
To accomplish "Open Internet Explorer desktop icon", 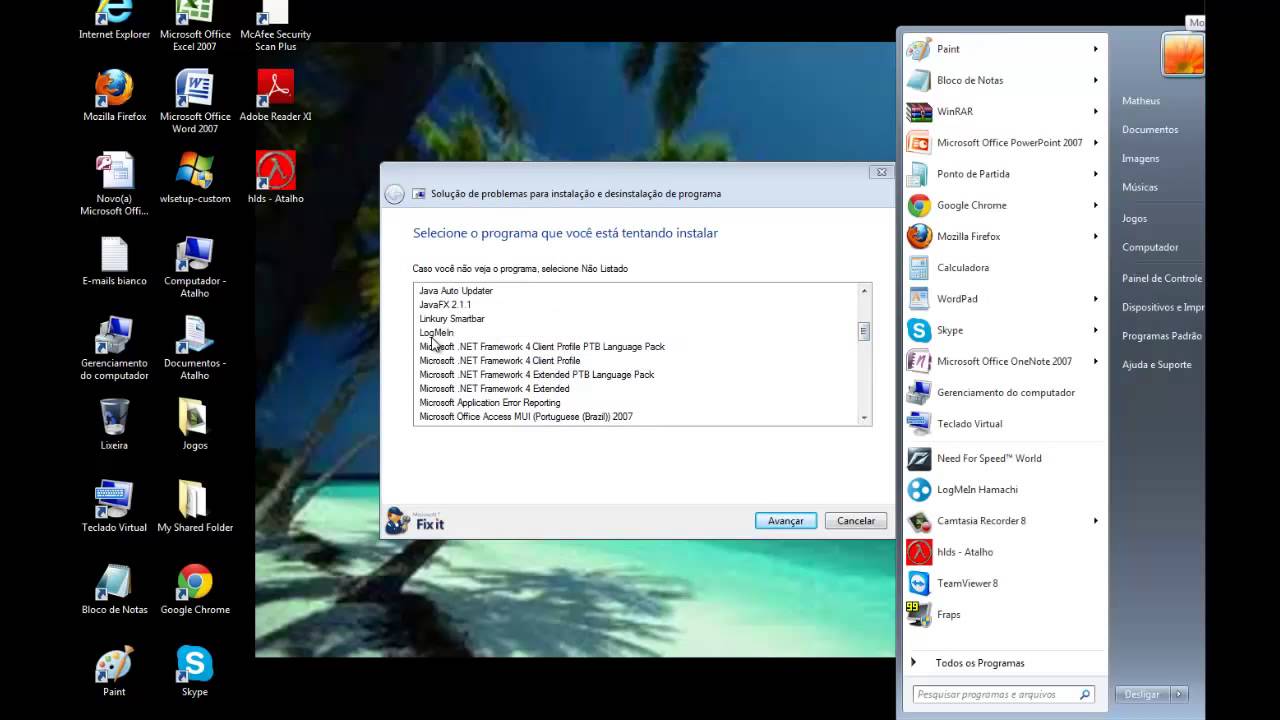I will pyautogui.click(x=114, y=20).
